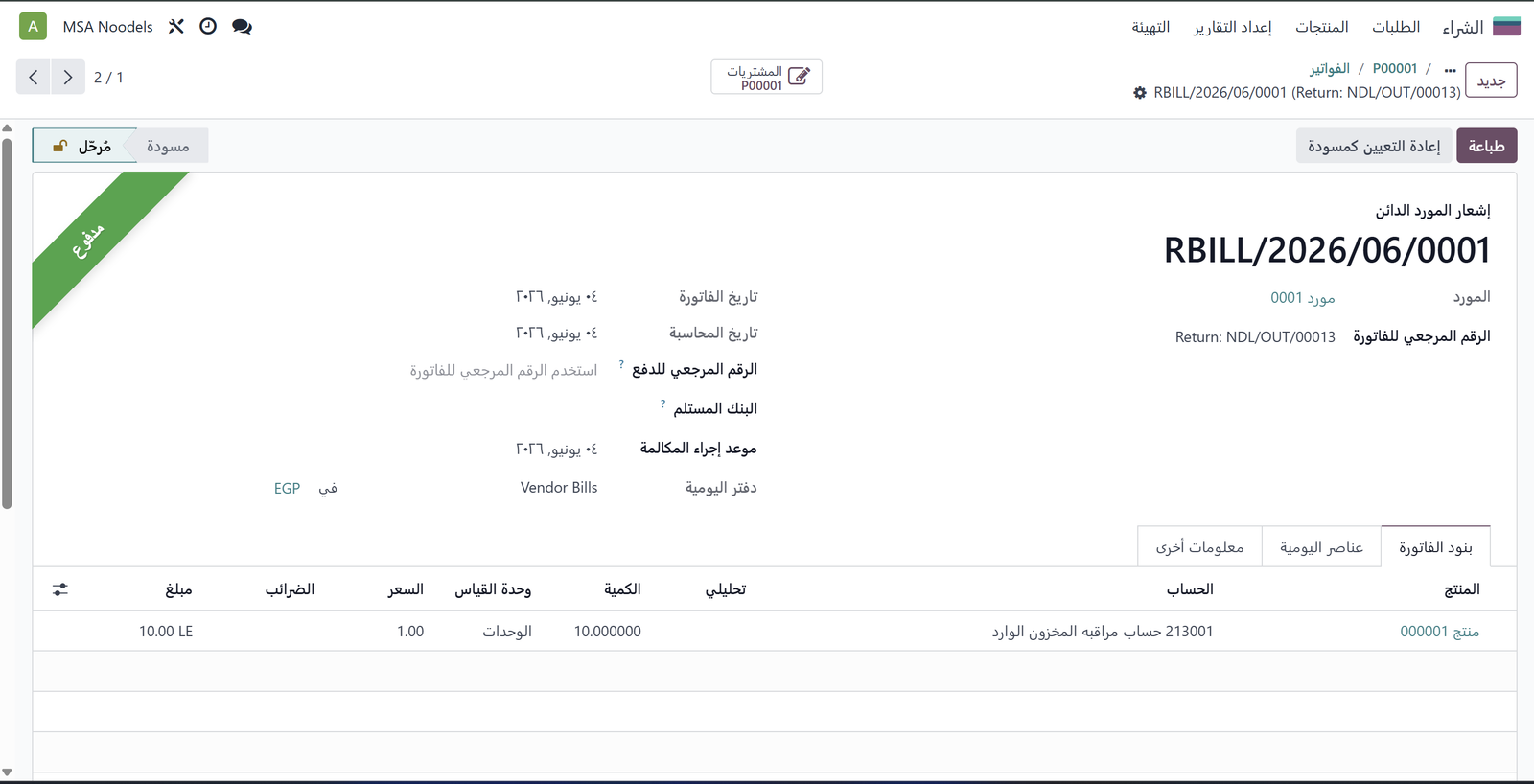Click the Return: NDL/OUT/00013 reference value

pos(1255,337)
